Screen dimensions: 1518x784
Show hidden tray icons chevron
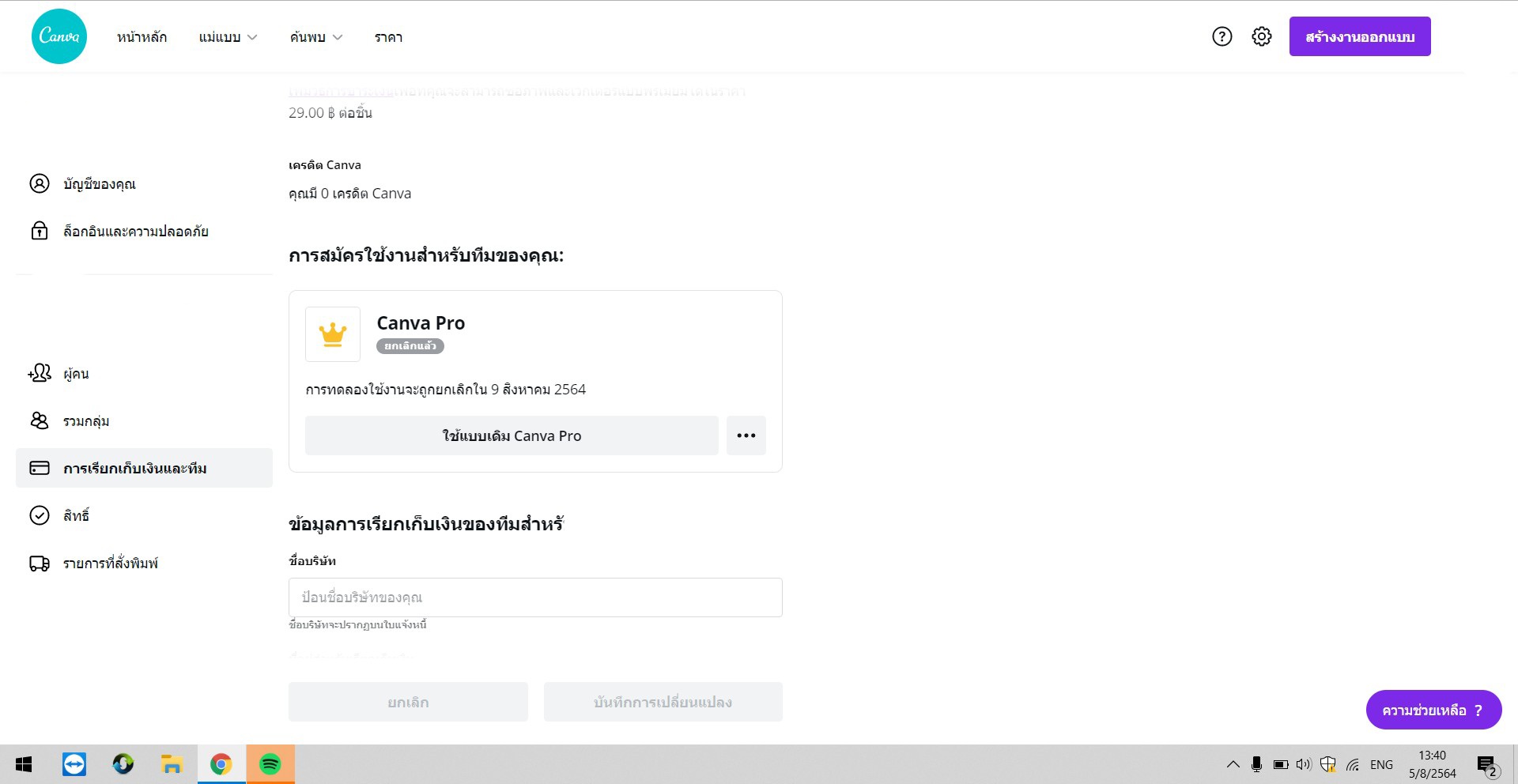1233,764
